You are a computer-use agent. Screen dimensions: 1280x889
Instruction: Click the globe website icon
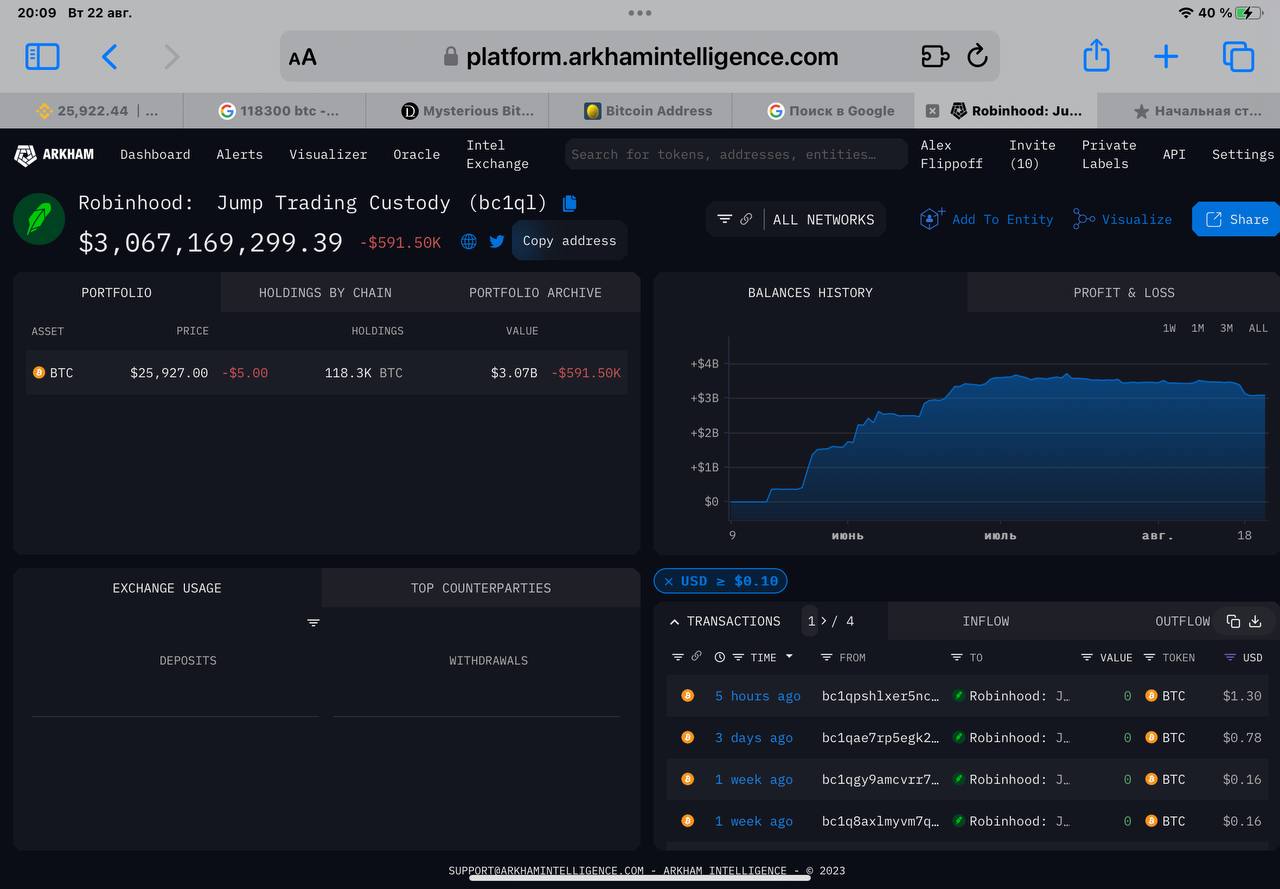[x=468, y=241]
